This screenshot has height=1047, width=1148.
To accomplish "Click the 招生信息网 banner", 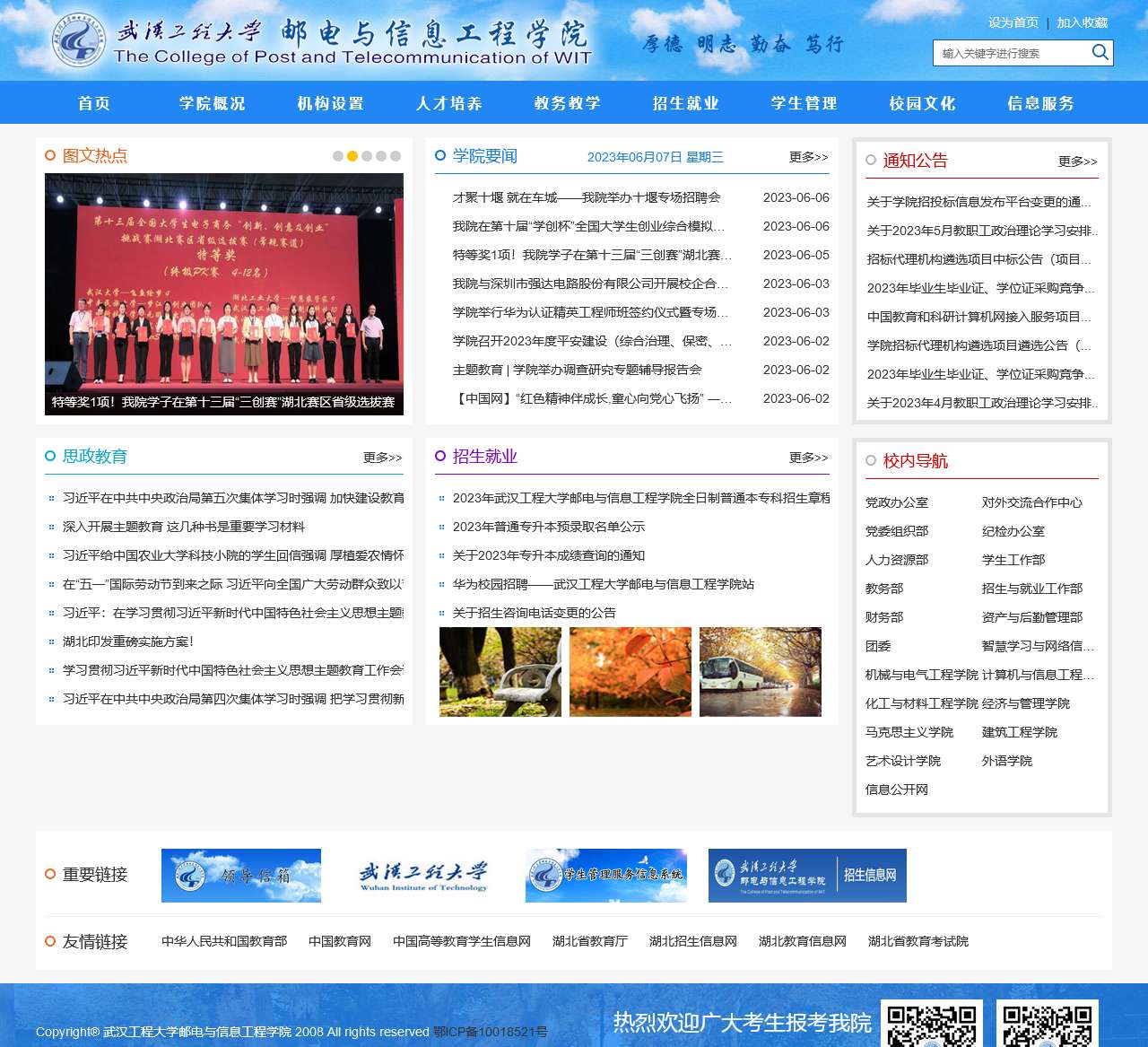I will click(x=806, y=876).
